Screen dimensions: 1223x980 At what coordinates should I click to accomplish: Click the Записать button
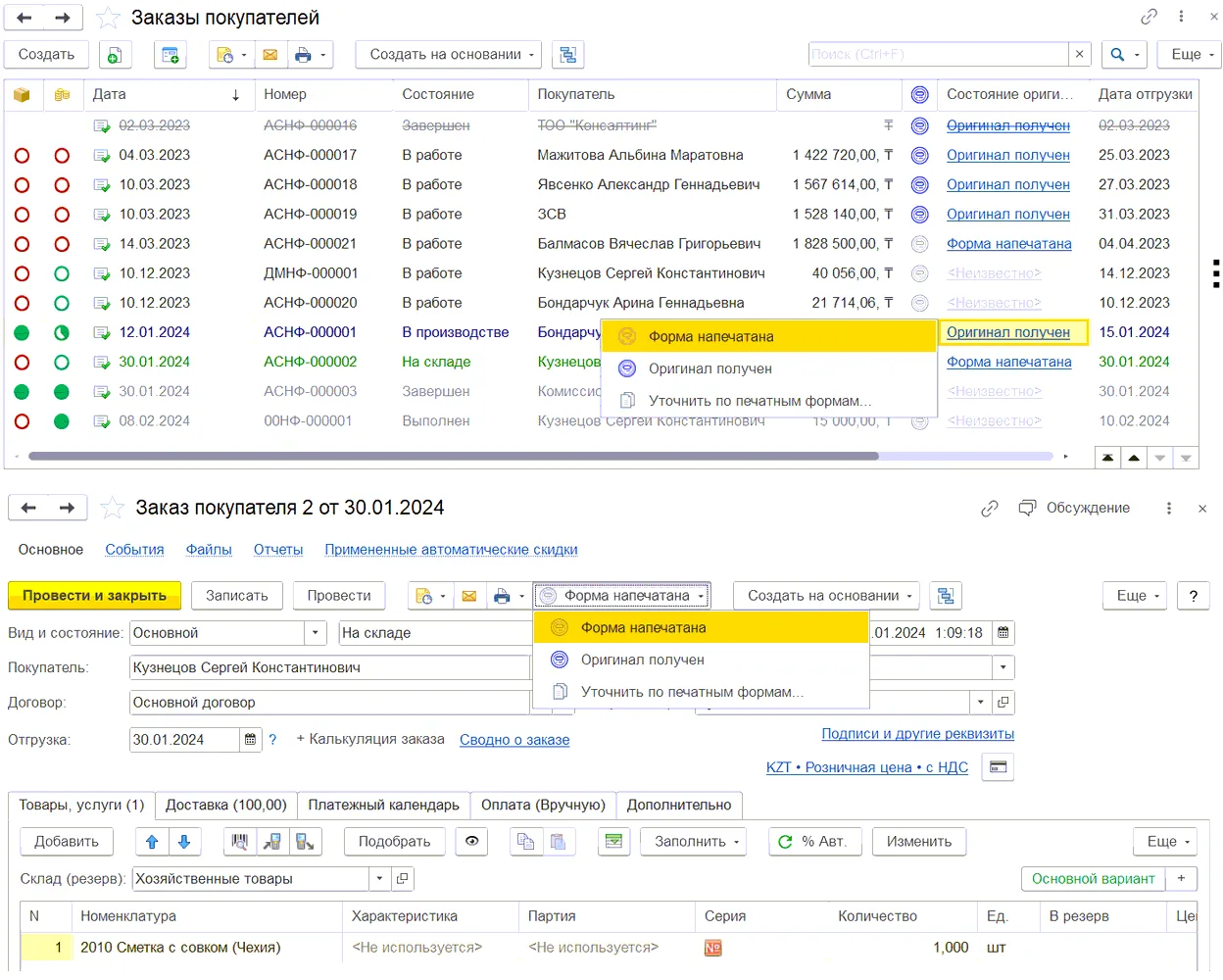click(x=237, y=596)
